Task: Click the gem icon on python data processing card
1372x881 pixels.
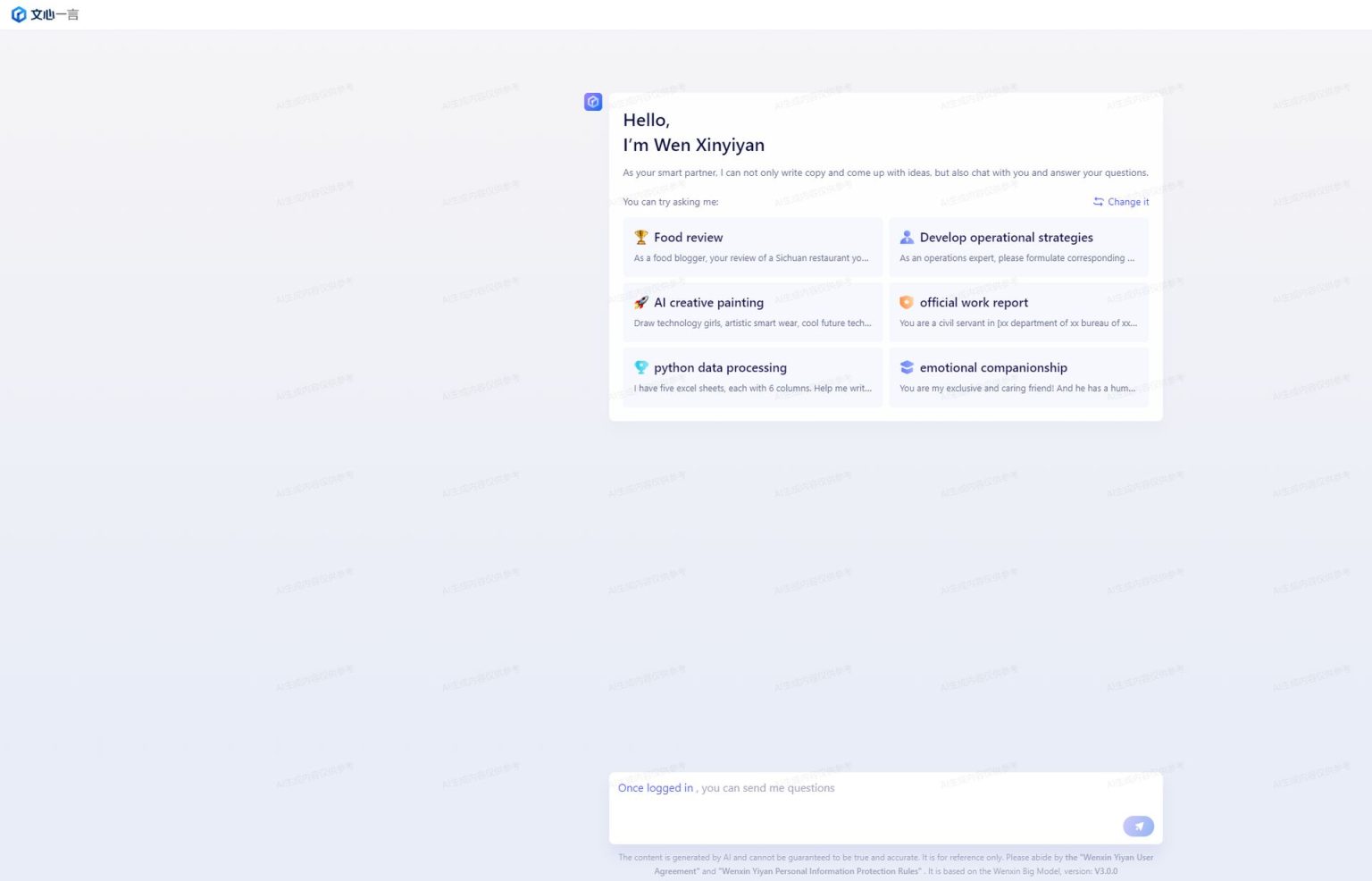Action: [640, 367]
